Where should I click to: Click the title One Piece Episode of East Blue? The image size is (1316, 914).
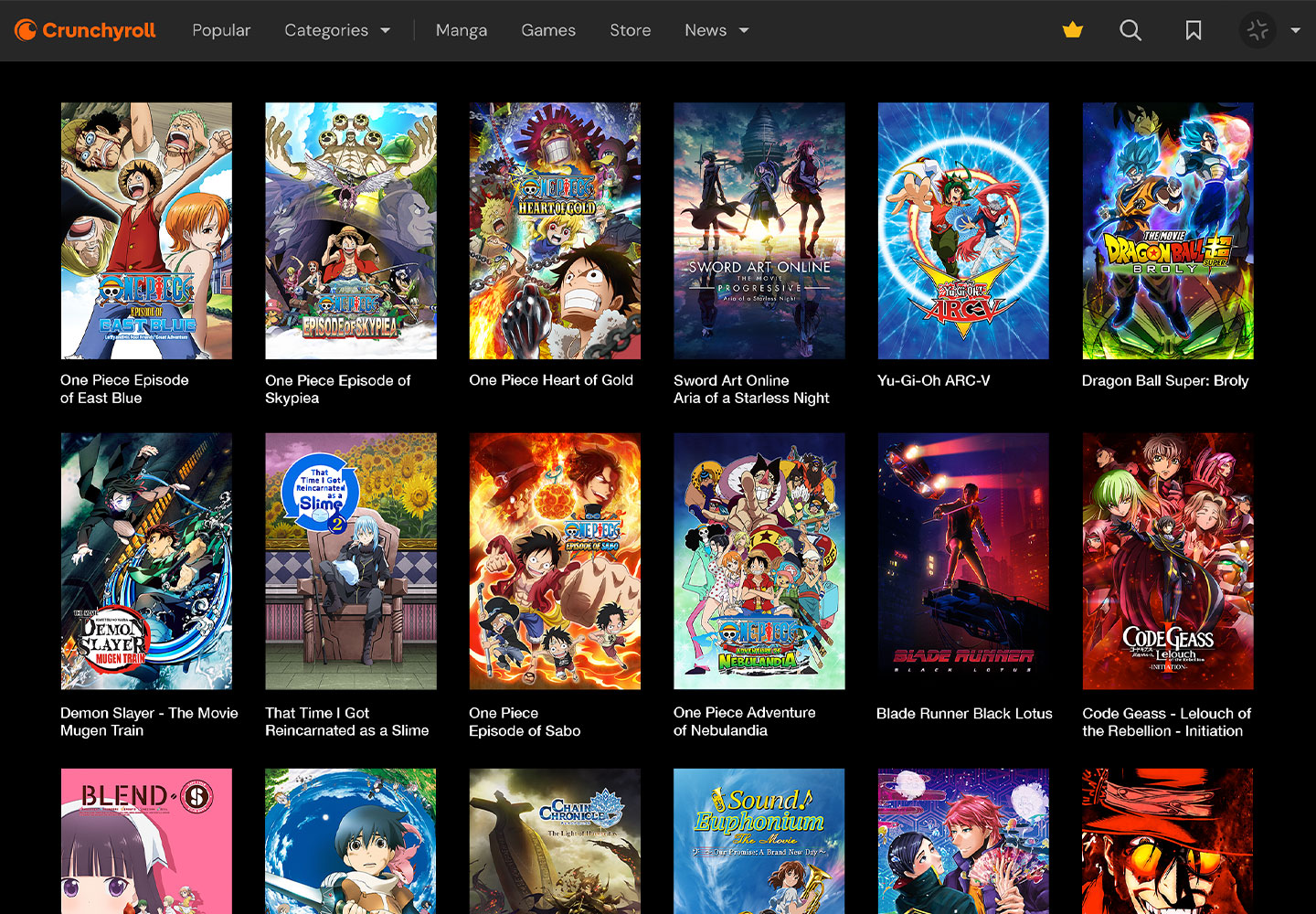tap(124, 389)
